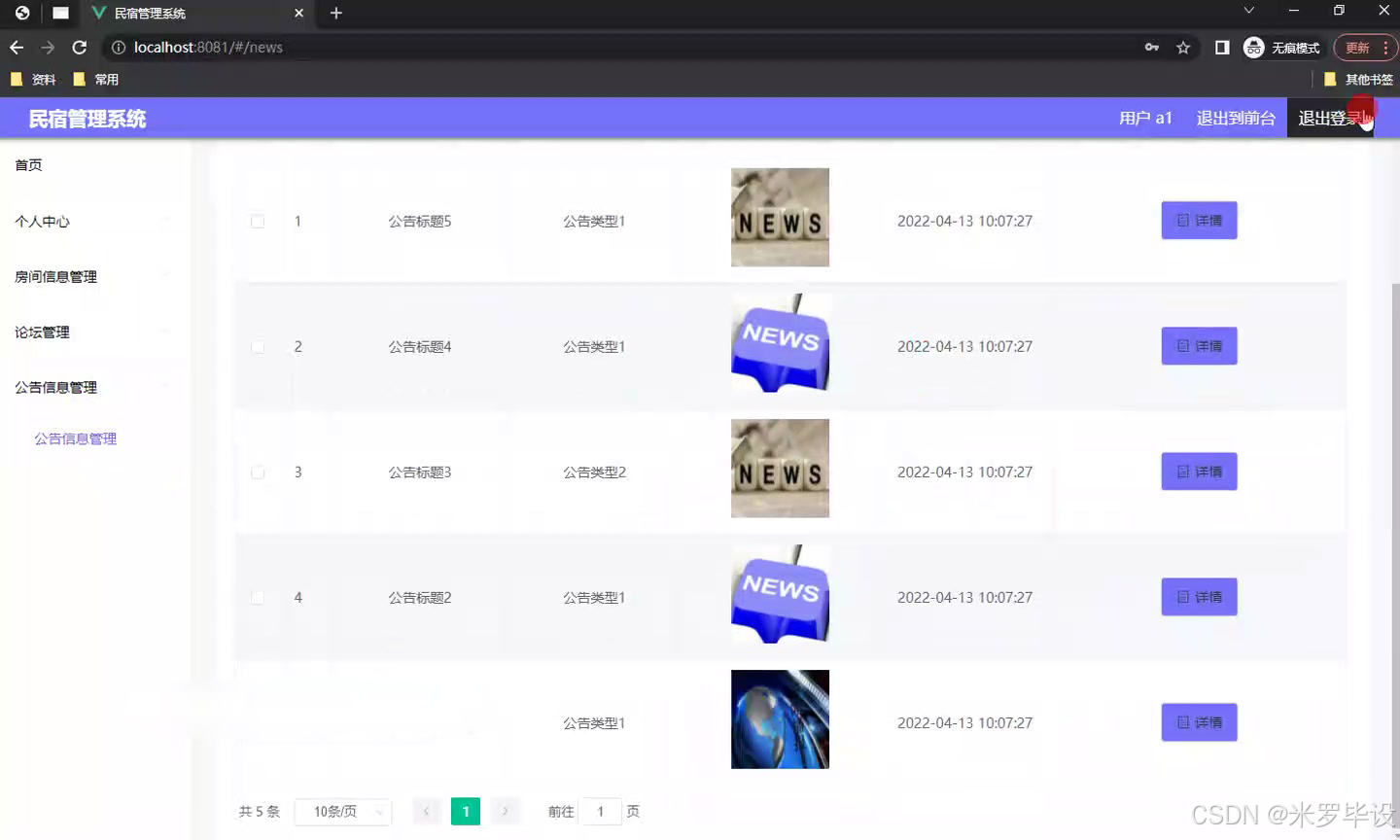Check the checkbox on 公告标题4 row

coord(258,346)
